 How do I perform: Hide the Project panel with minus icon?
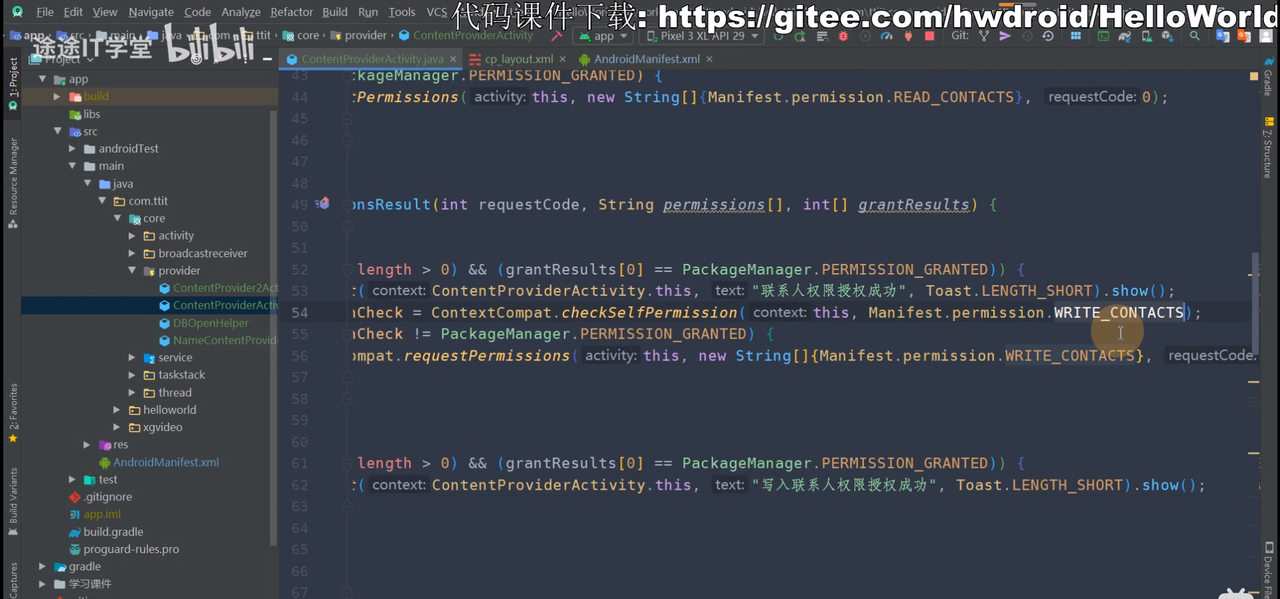point(268,59)
